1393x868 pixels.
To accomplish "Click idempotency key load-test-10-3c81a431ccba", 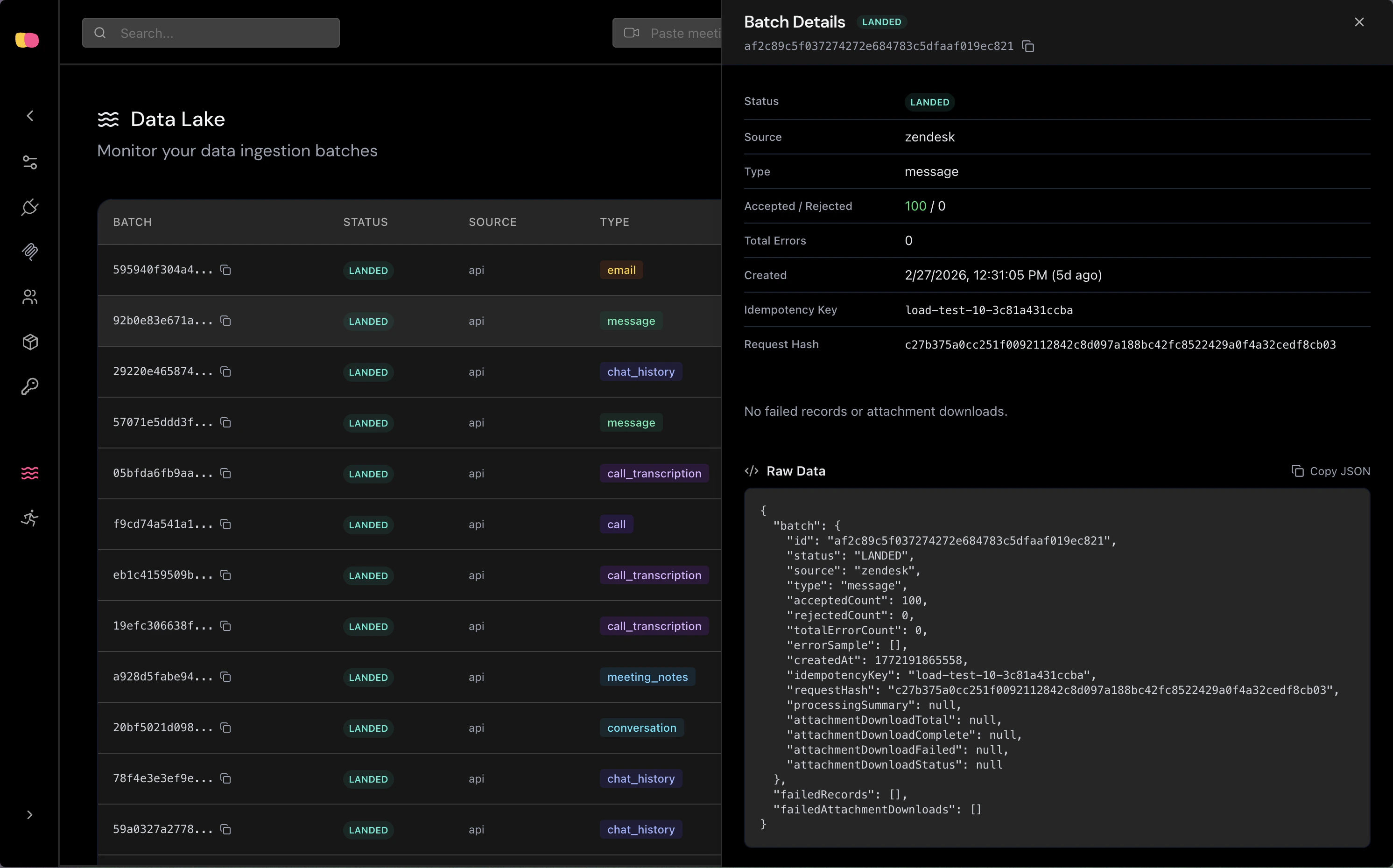I will click(989, 310).
